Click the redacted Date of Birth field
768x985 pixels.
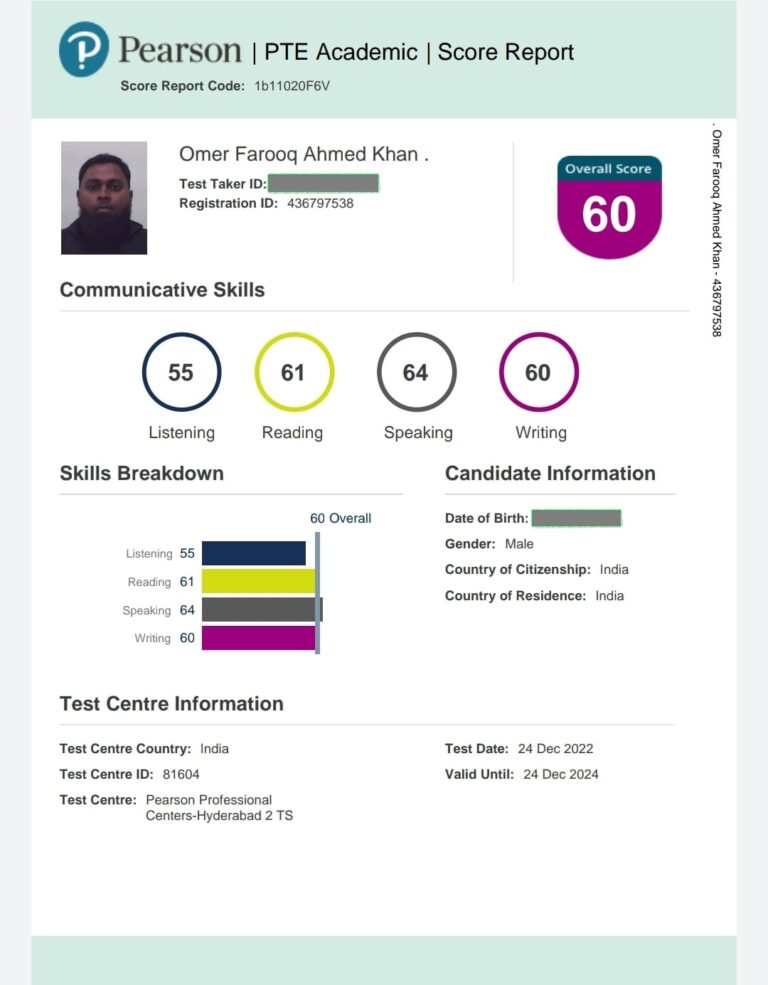(576, 518)
